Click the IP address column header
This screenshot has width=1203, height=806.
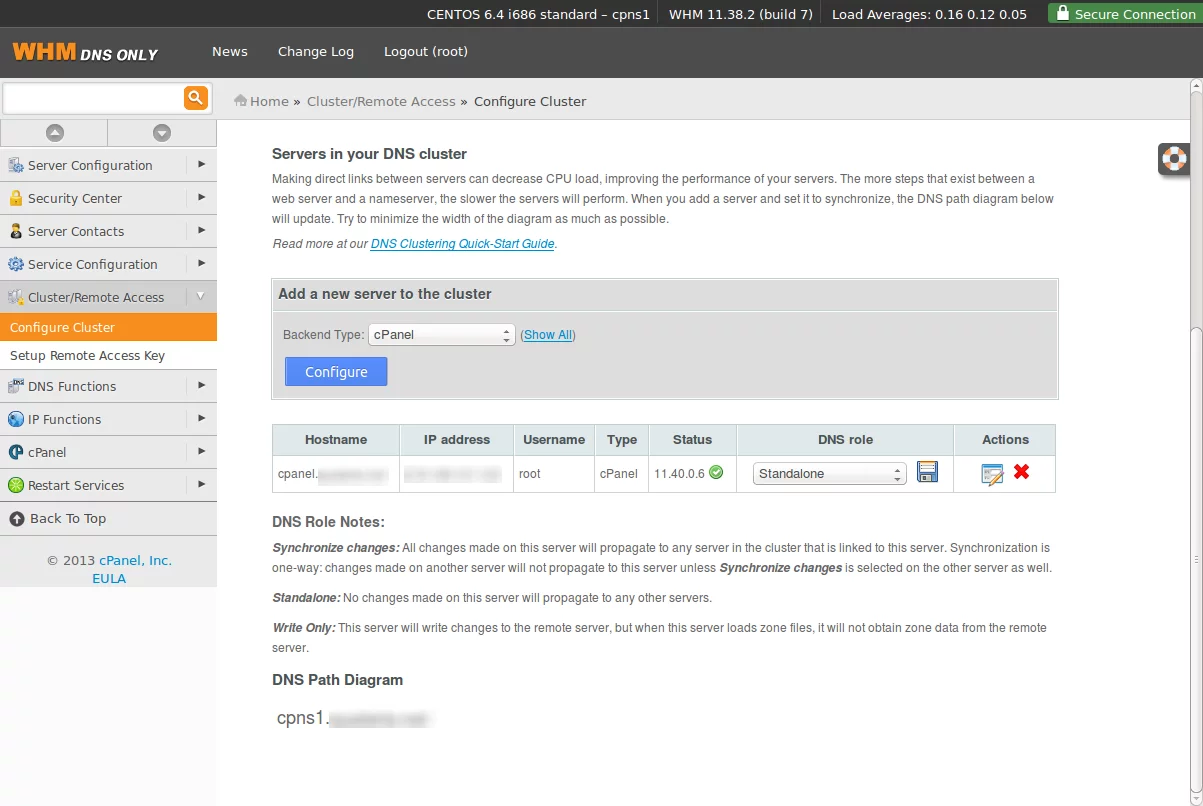pos(457,440)
